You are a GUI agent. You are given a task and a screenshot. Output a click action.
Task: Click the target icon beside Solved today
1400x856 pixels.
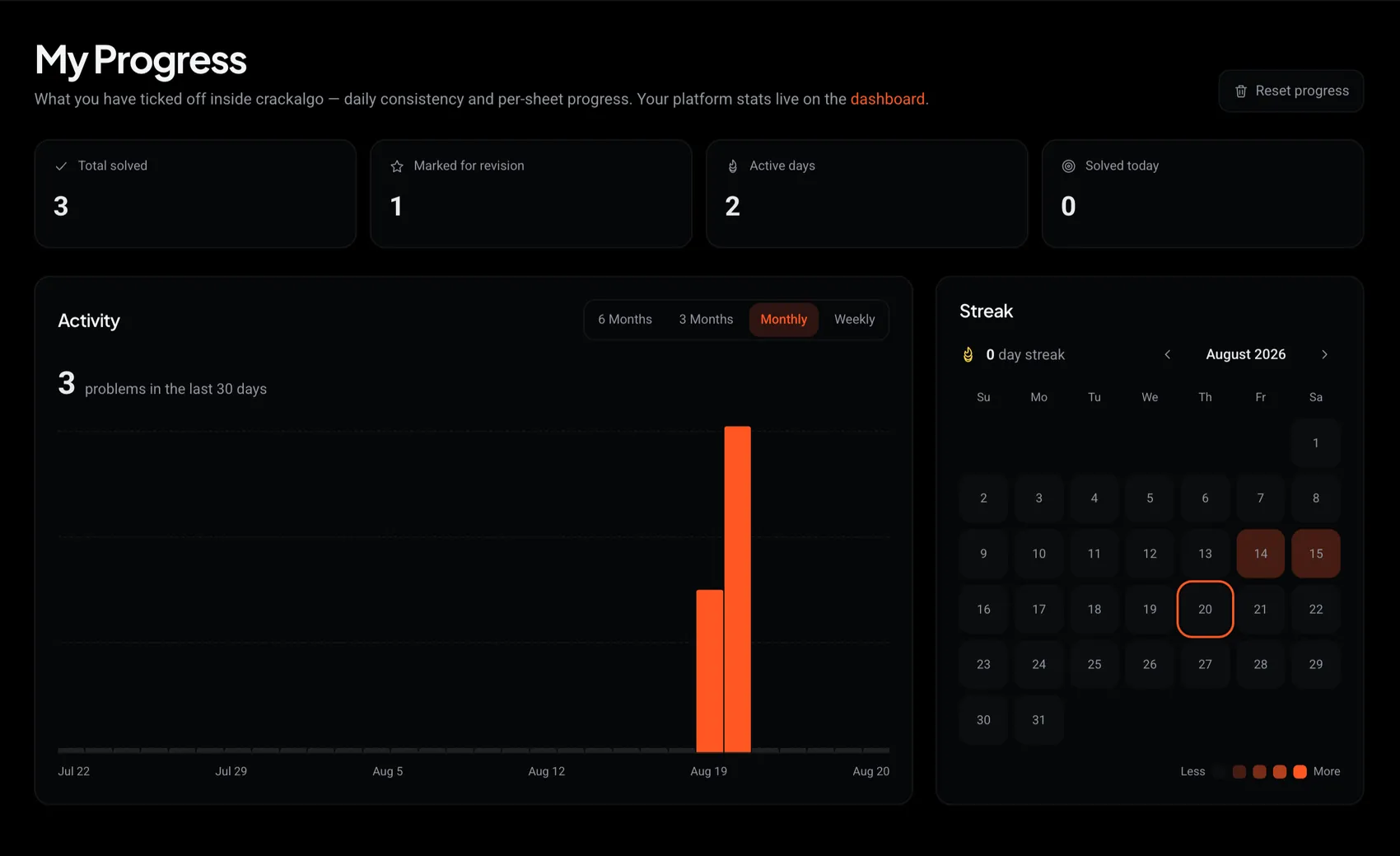pos(1068,166)
